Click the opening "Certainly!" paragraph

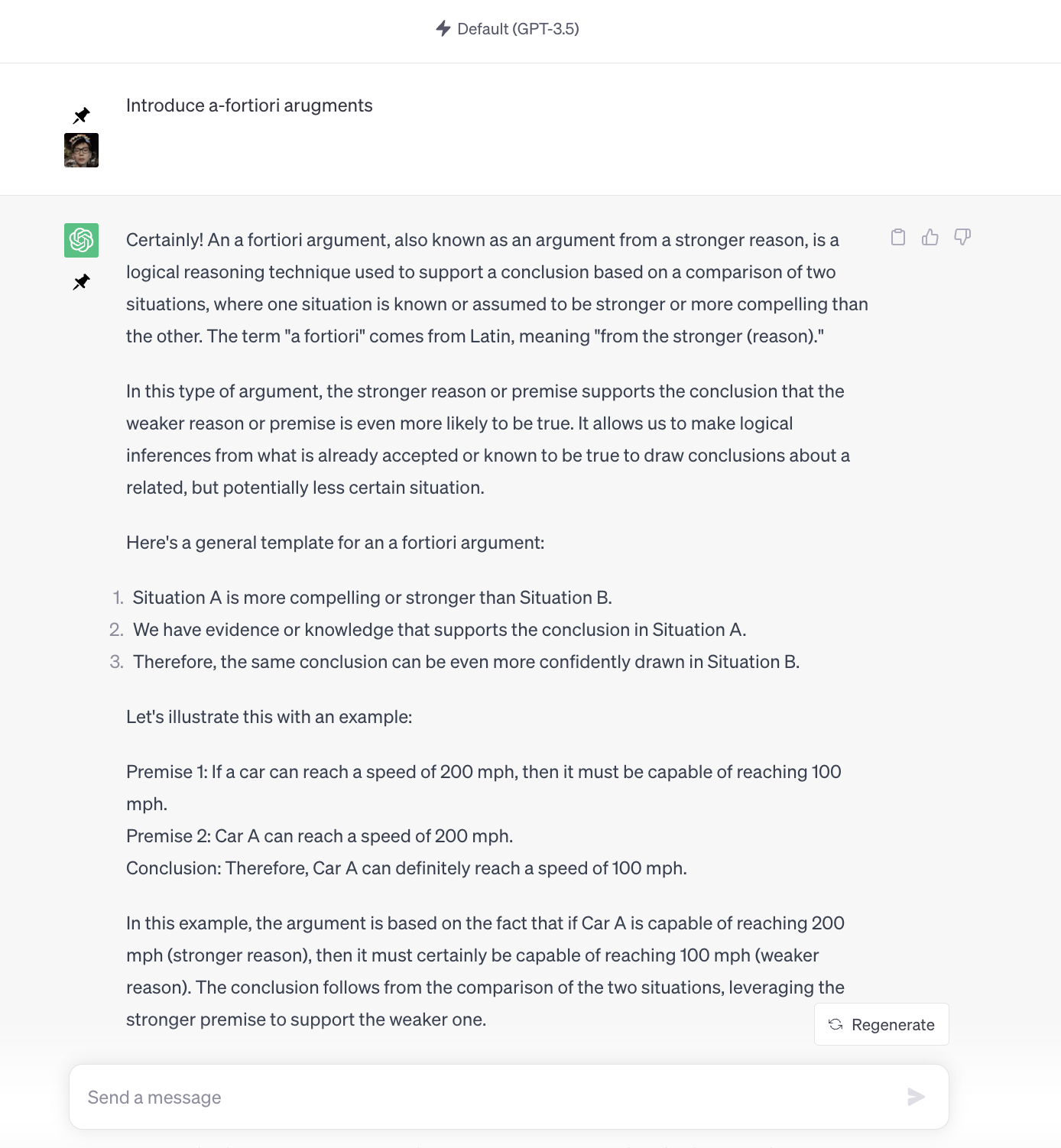click(497, 288)
